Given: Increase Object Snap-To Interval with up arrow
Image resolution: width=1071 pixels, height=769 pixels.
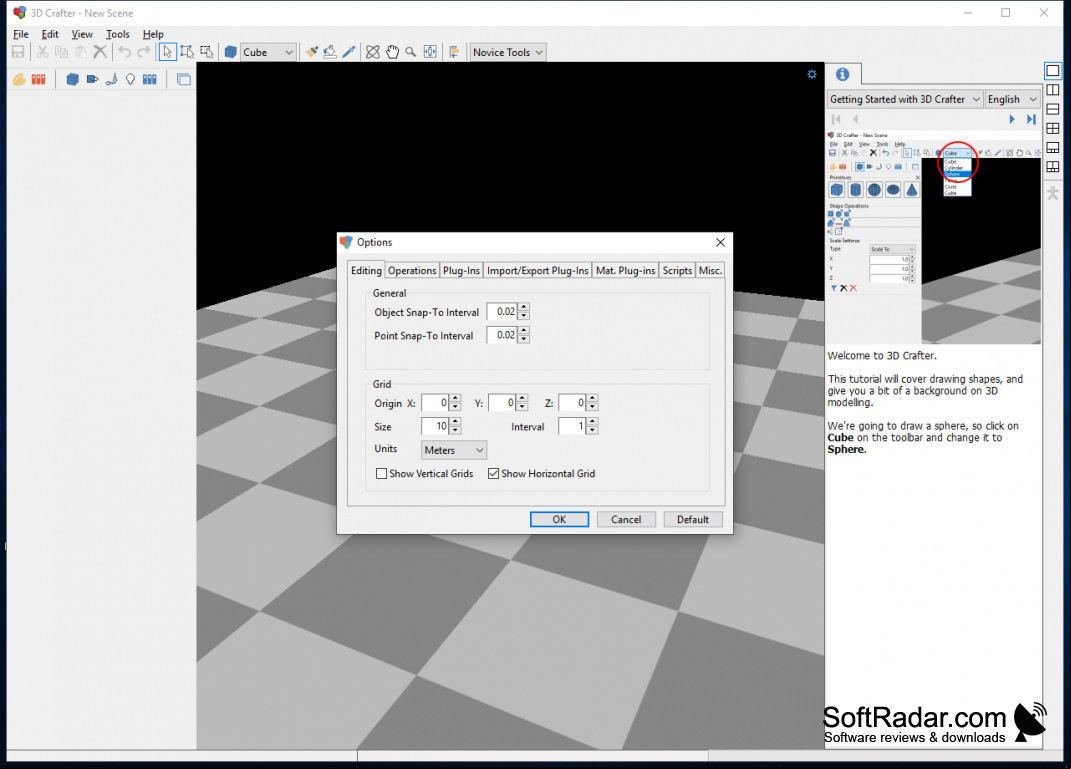Looking at the screenshot, I should (x=524, y=307).
